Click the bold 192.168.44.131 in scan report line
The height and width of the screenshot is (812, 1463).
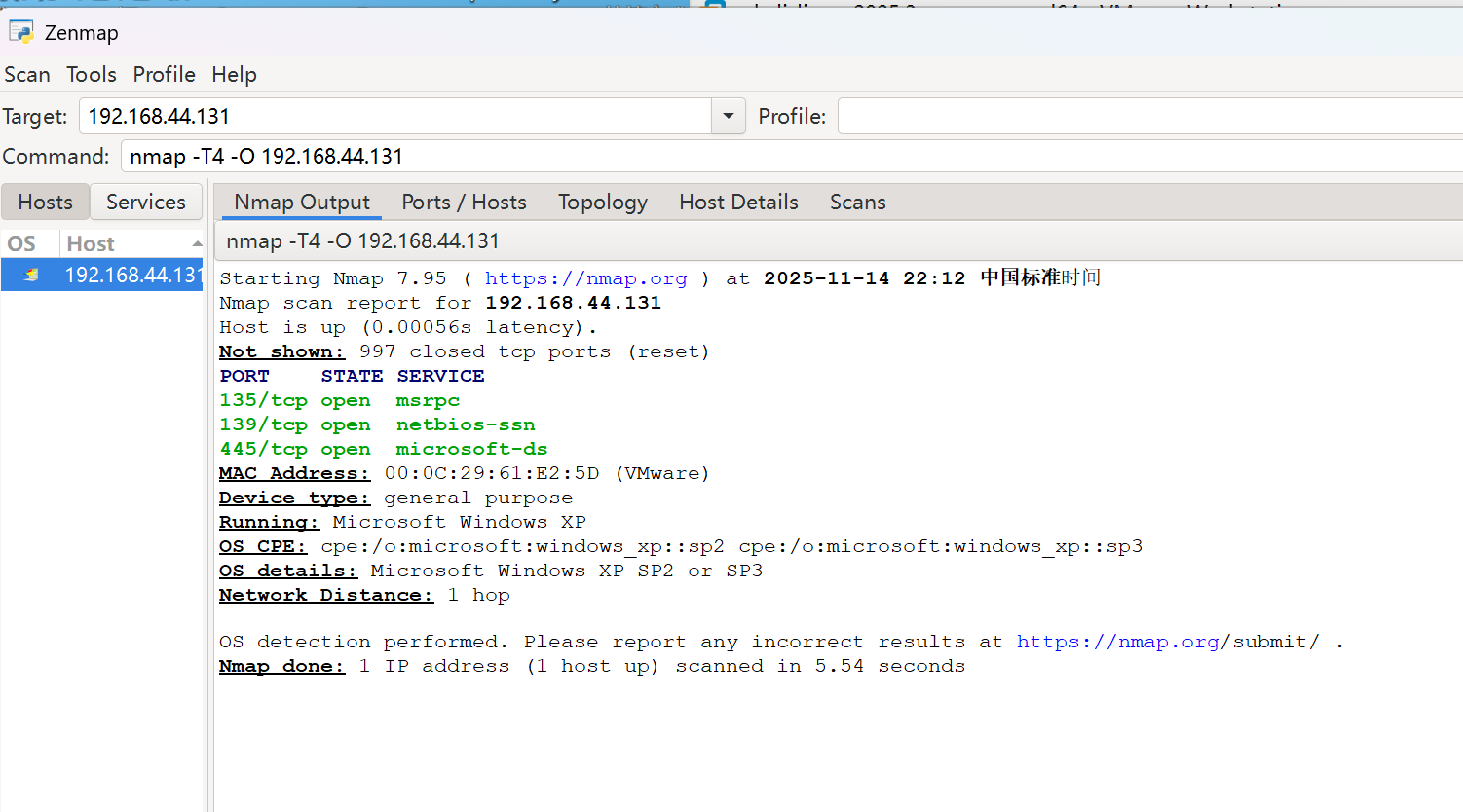click(574, 303)
